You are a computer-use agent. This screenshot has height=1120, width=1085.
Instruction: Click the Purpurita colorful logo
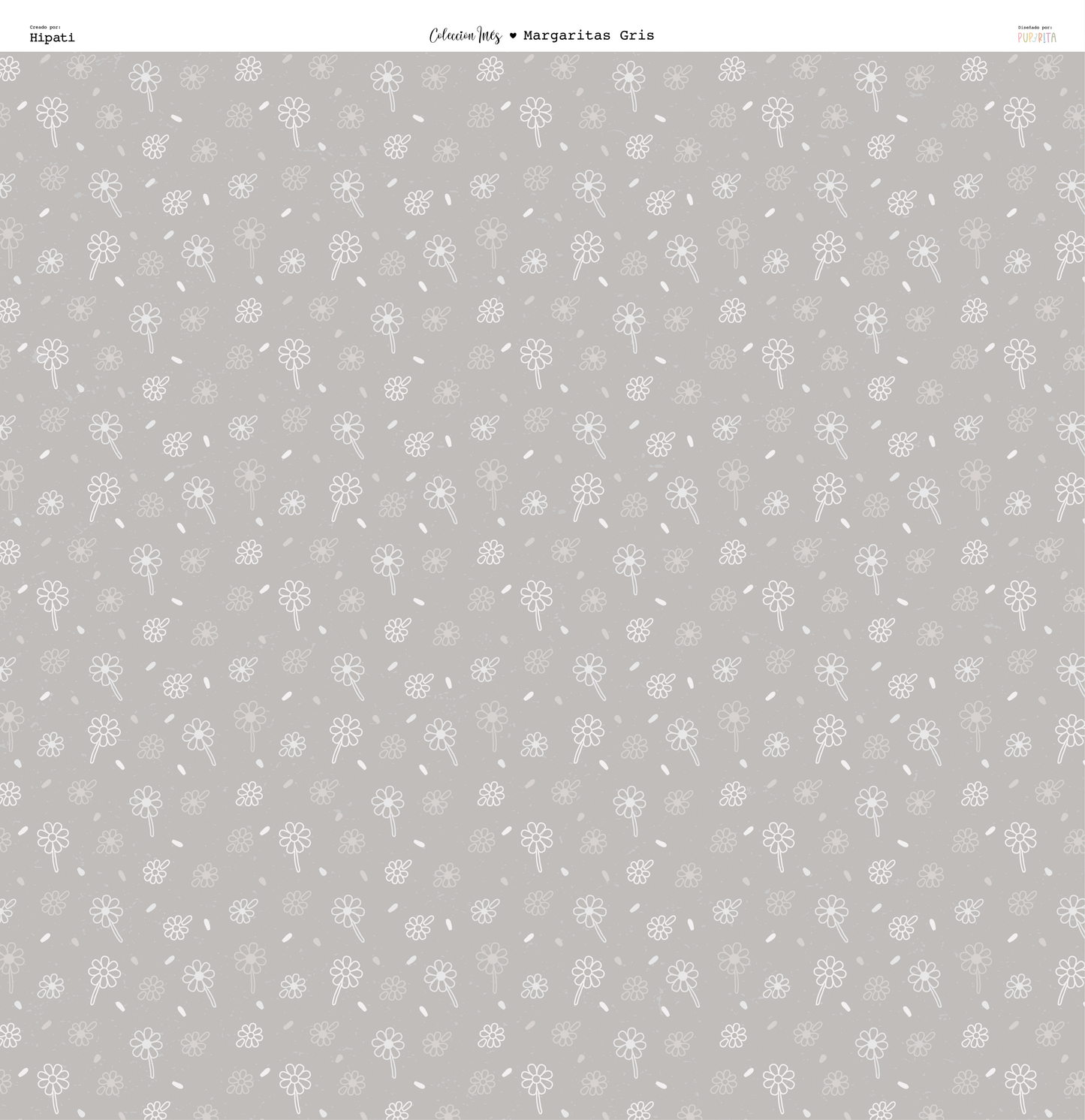1037,38
